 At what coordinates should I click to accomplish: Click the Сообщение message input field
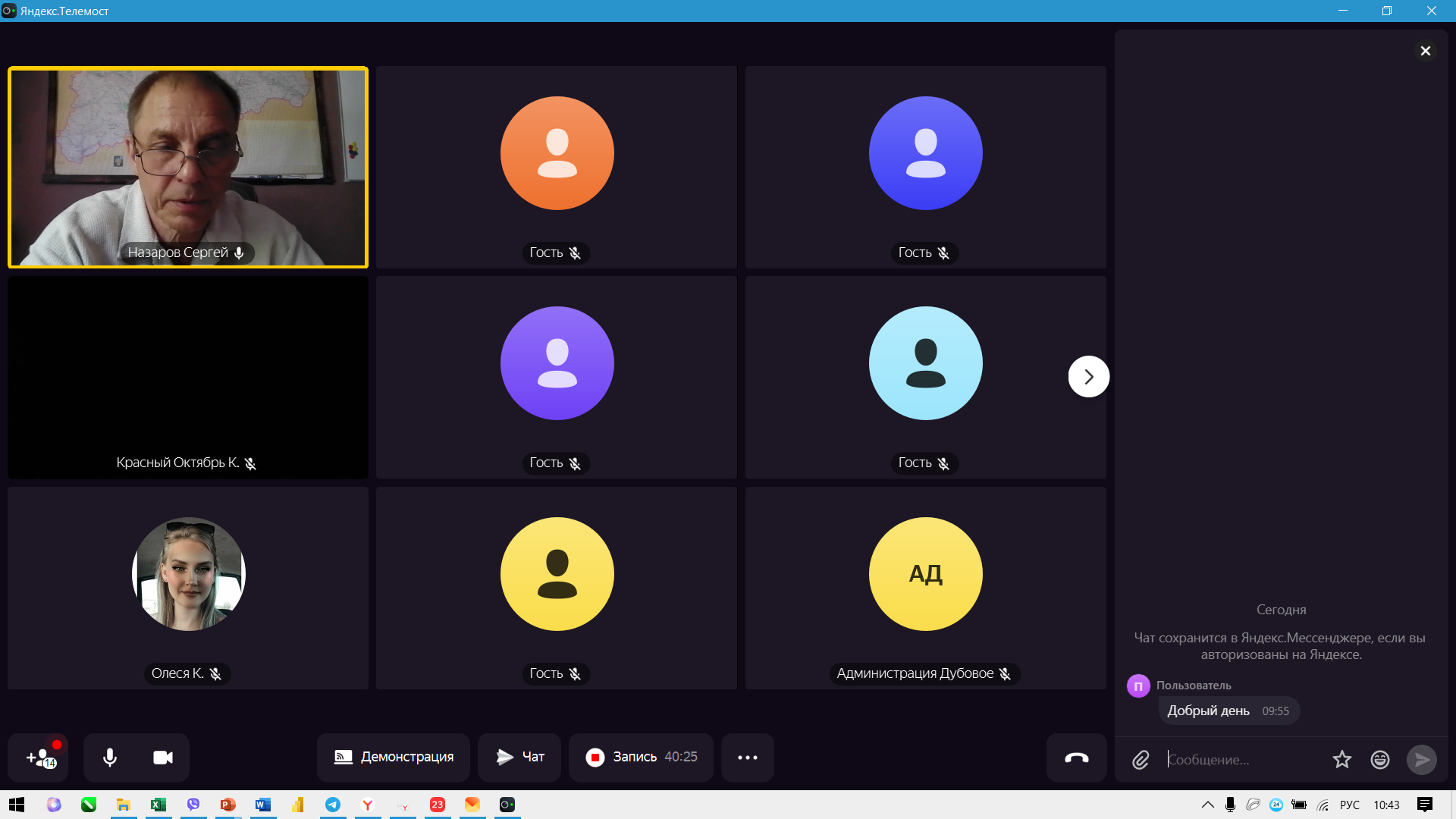click(x=1244, y=760)
